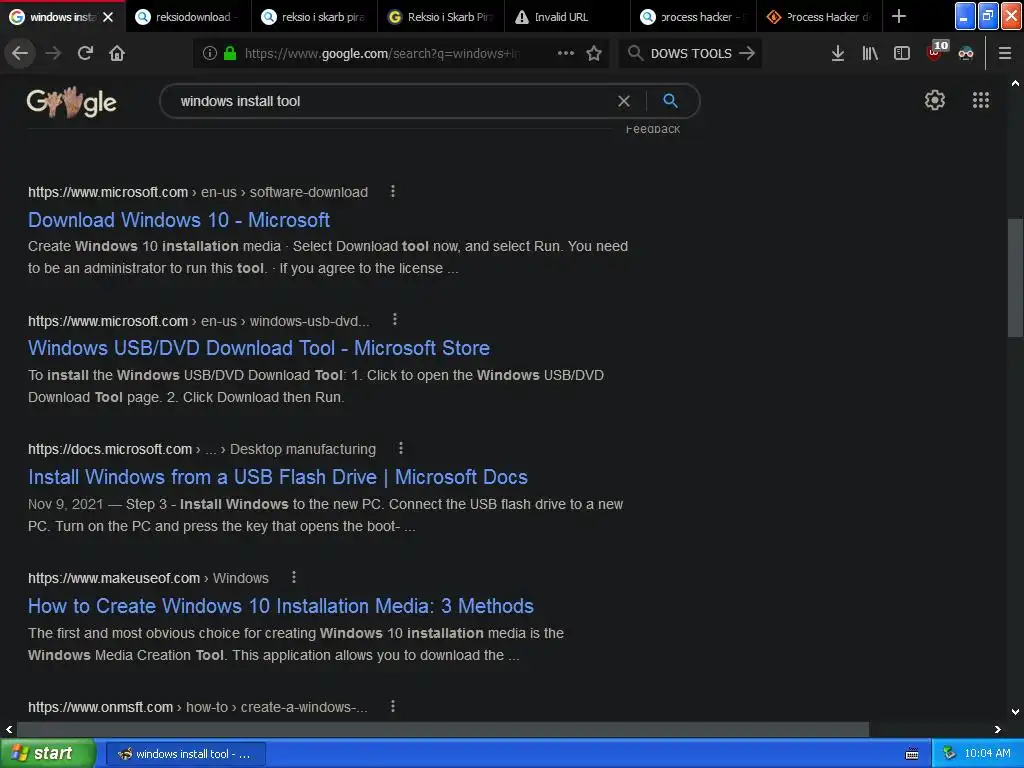Screen dimensions: 1024x768
Task: Toggle the sidebar view icon
Action: point(902,54)
